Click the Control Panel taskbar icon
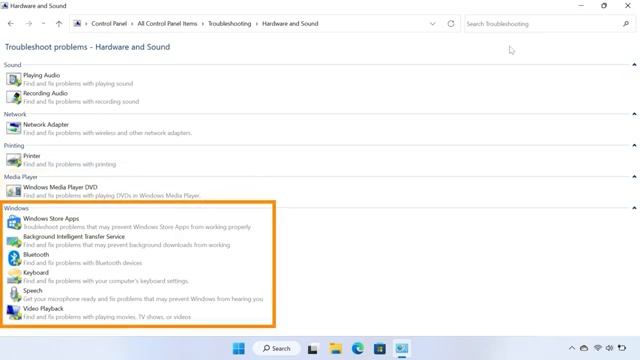The image size is (640, 360). 402,349
